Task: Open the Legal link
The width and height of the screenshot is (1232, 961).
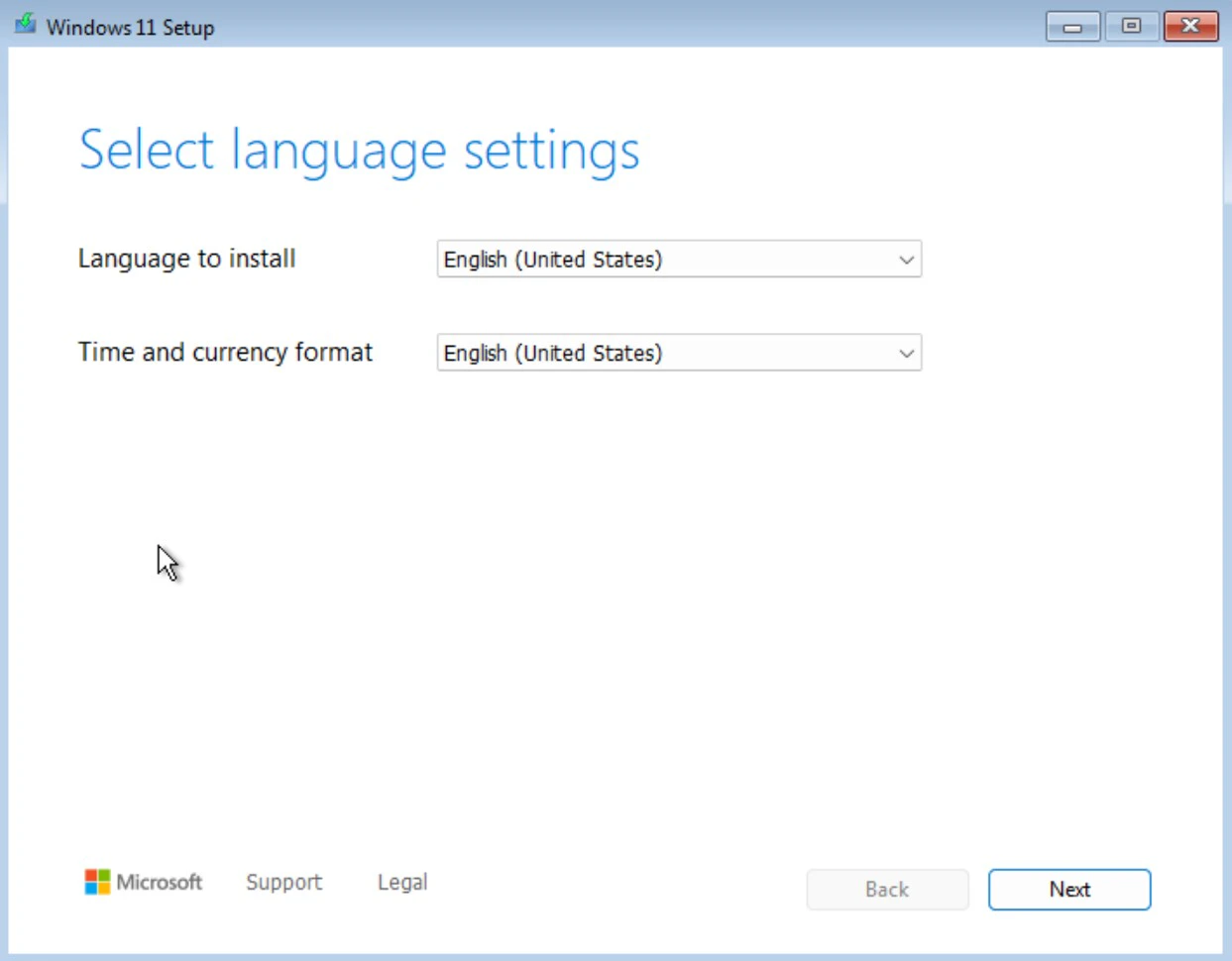Action: pyautogui.click(x=402, y=882)
